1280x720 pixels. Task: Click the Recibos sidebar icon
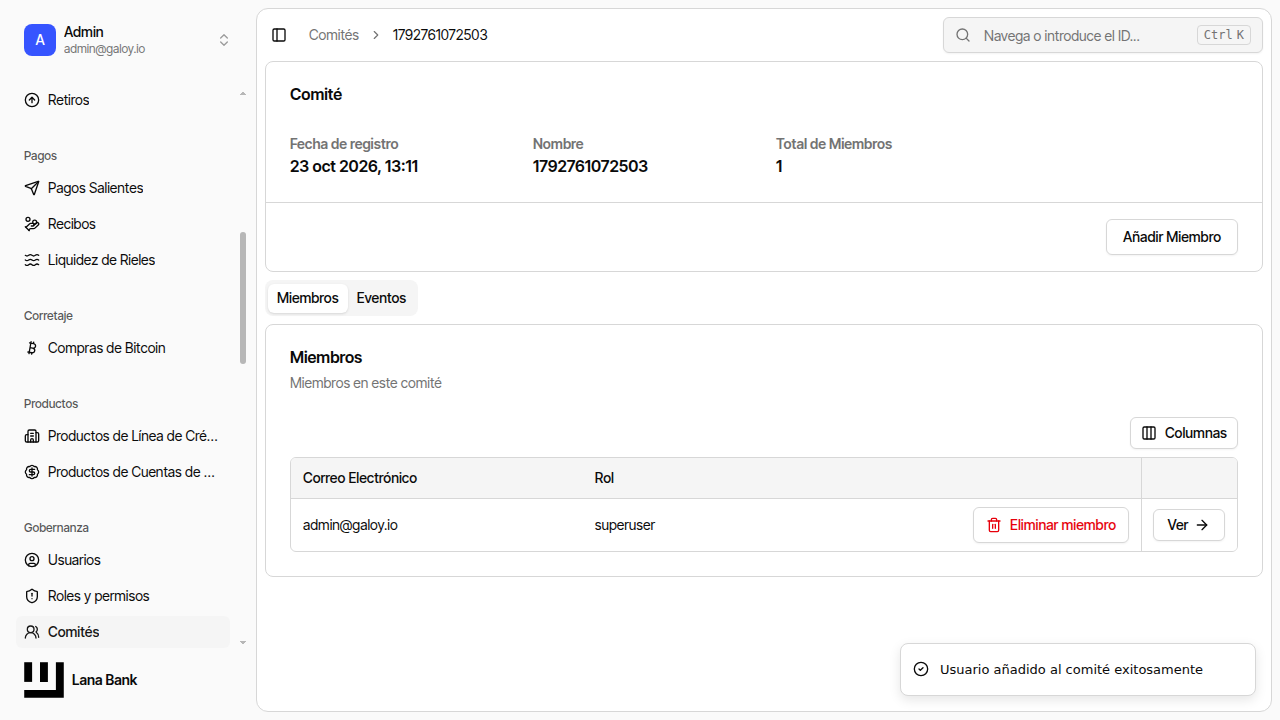(32, 224)
